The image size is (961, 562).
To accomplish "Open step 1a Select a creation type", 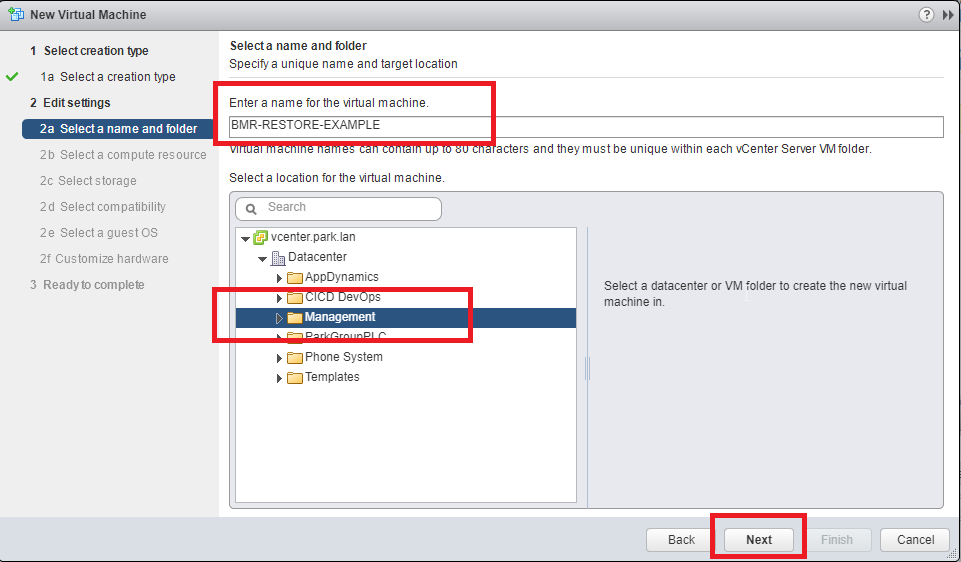I will coord(108,77).
